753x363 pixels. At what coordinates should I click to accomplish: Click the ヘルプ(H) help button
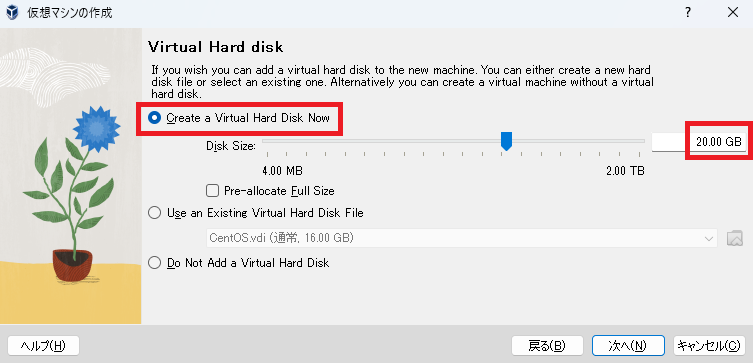click(43, 345)
